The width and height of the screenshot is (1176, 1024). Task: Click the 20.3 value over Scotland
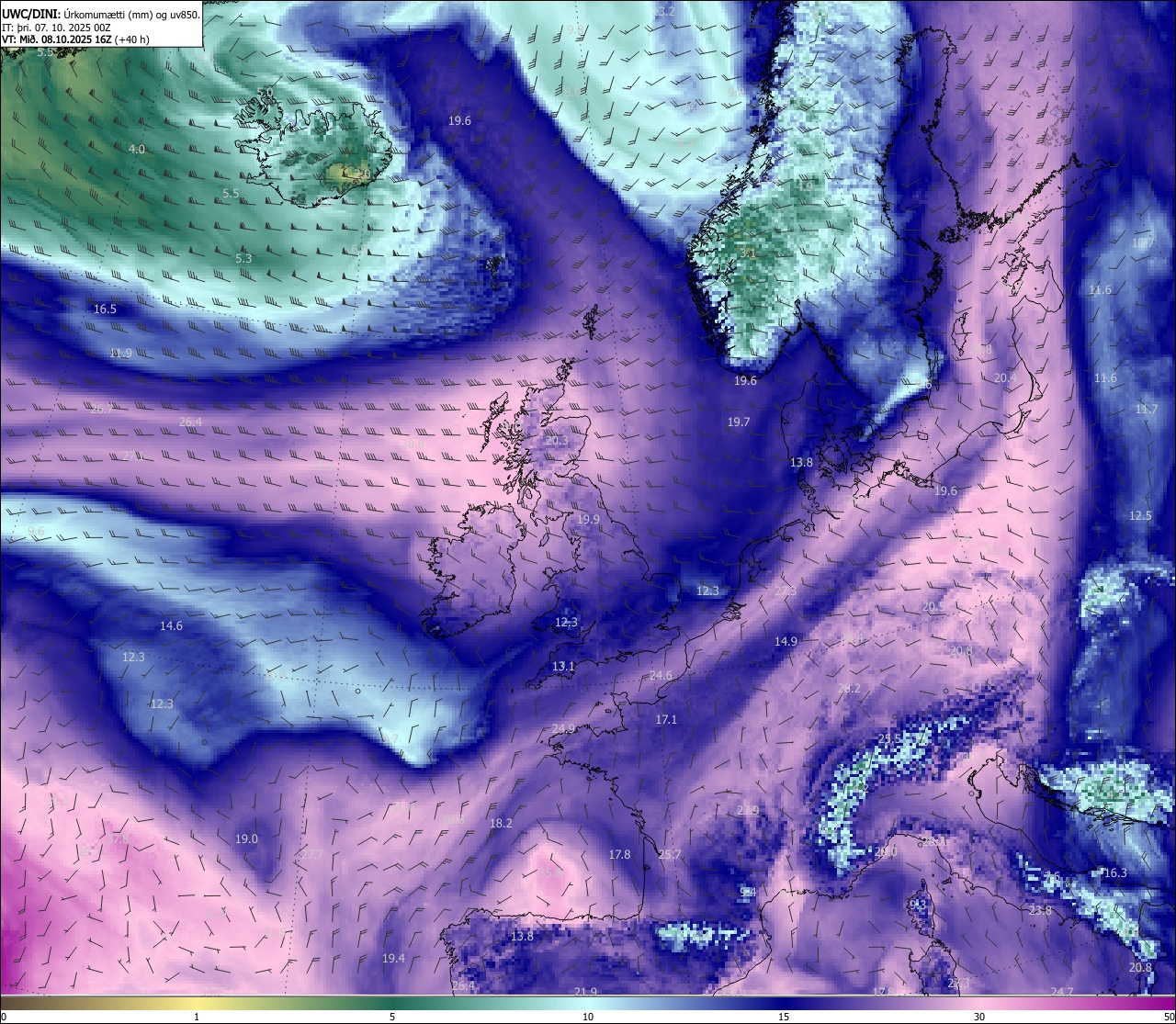coord(557,441)
